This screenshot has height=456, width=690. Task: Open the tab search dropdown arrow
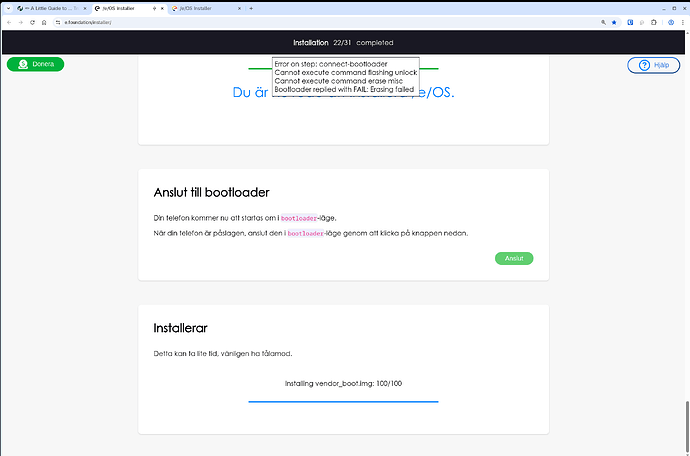(7, 8)
